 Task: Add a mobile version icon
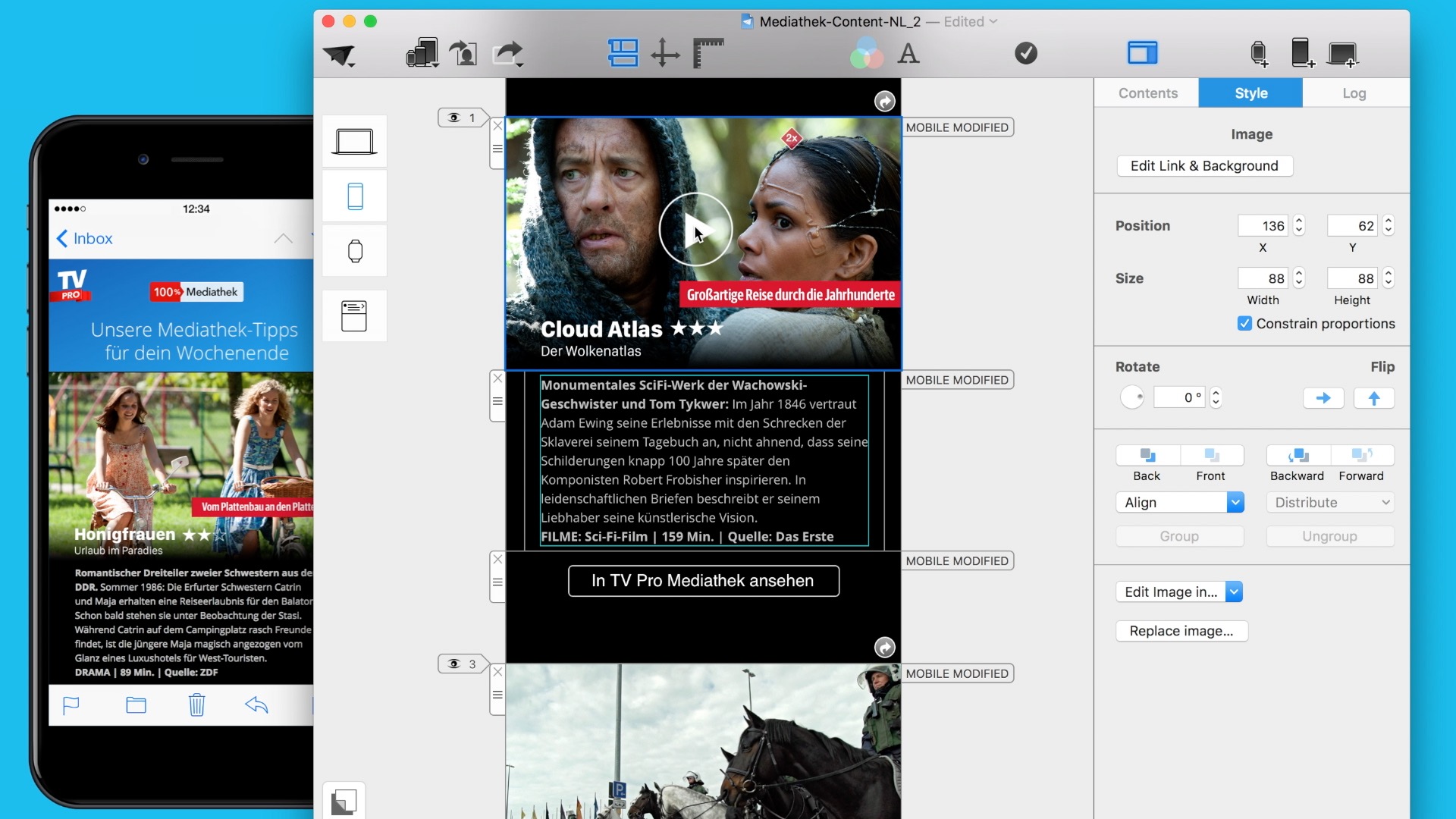pyautogui.click(x=1302, y=53)
